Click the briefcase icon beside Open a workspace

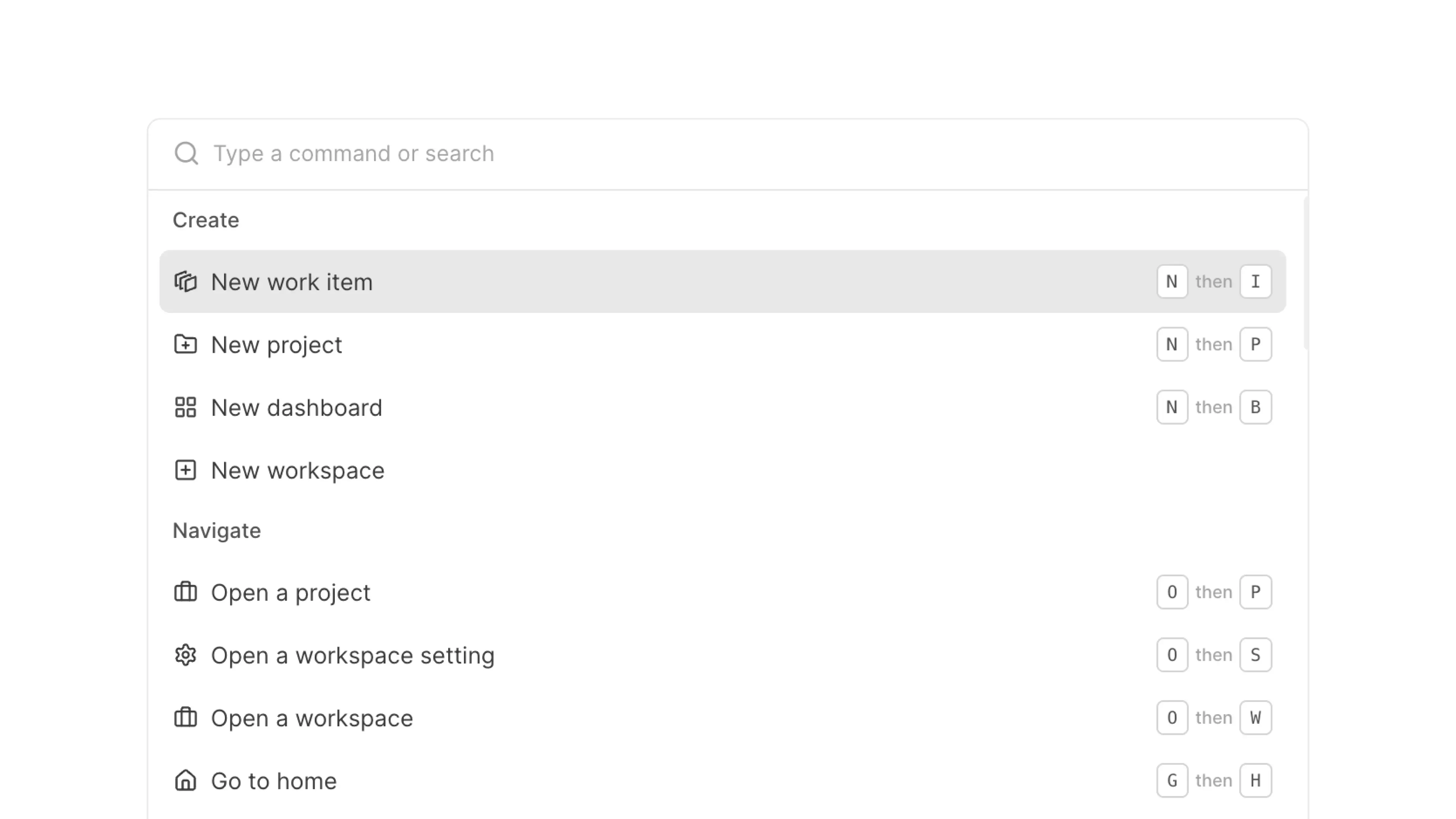point(185,717)
